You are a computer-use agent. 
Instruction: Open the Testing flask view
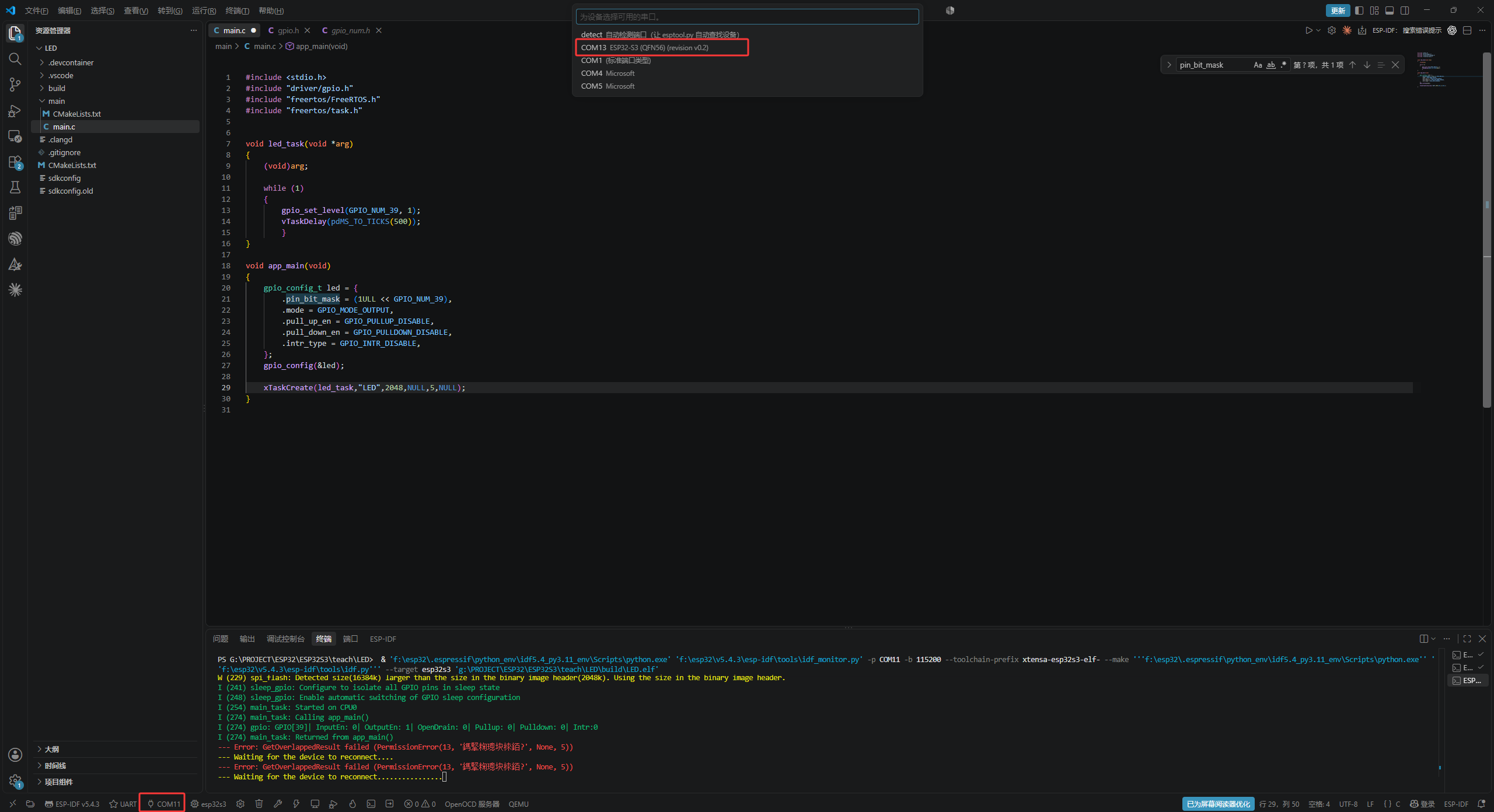15,187
